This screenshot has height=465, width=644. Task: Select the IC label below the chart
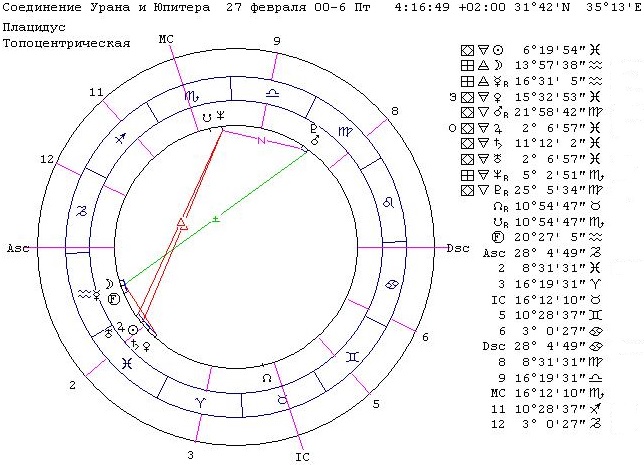304,458
